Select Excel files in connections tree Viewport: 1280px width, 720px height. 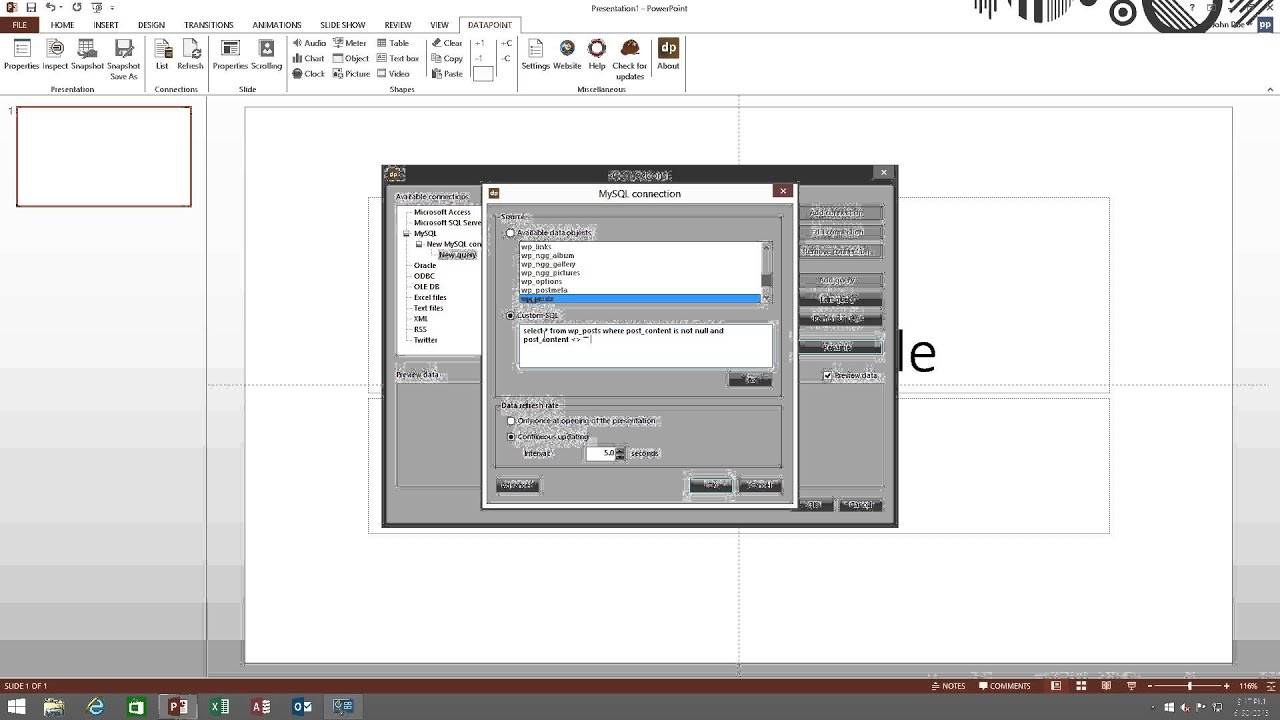(x=430, y=298)
